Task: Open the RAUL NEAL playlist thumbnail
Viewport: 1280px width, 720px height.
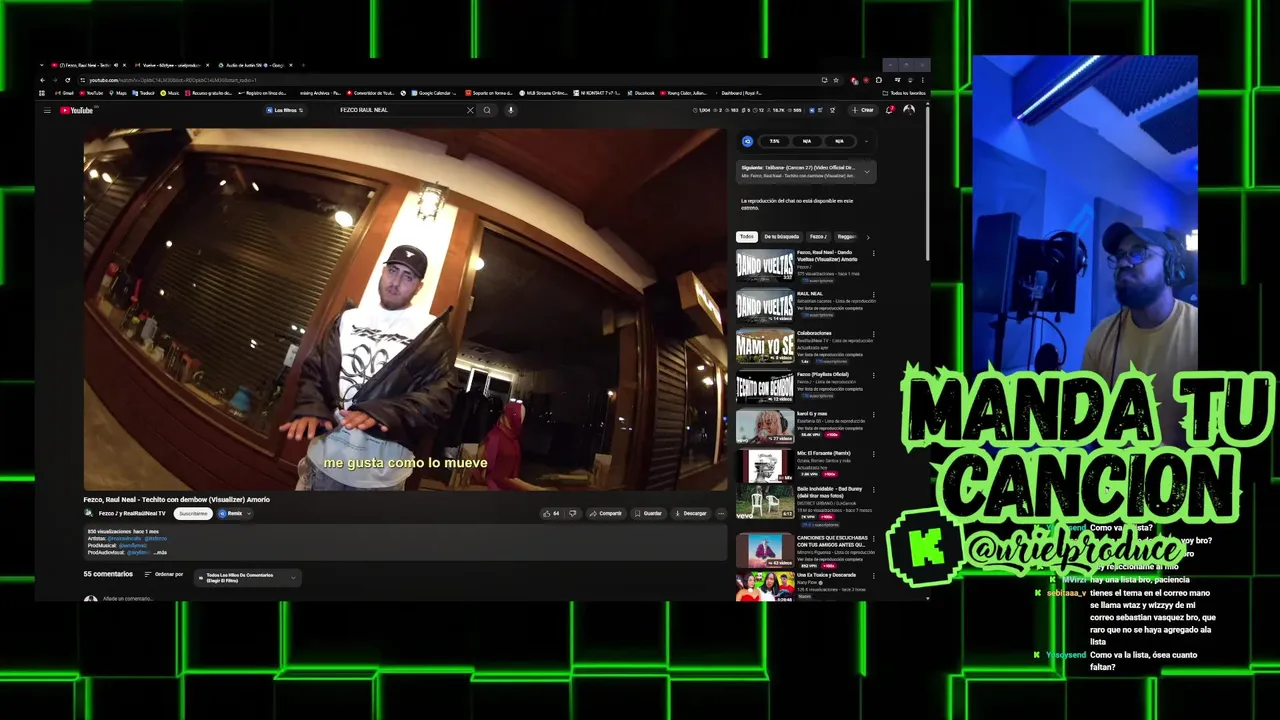Action: click(765, 305)
